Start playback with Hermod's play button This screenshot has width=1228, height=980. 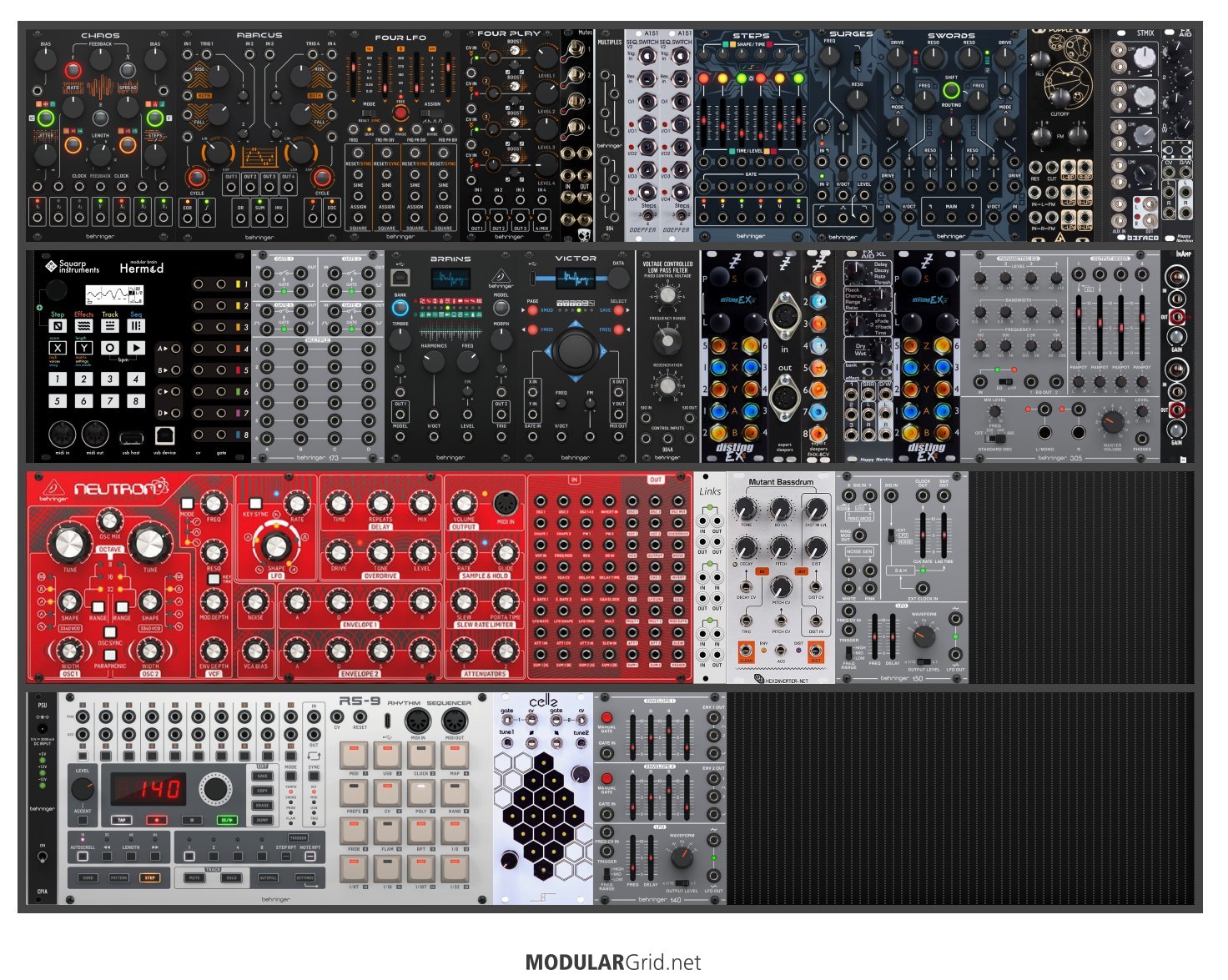[136, 348]
